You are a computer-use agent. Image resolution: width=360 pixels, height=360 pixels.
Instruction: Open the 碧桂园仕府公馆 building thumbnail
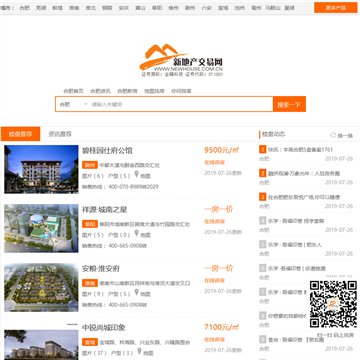(41, 169)
